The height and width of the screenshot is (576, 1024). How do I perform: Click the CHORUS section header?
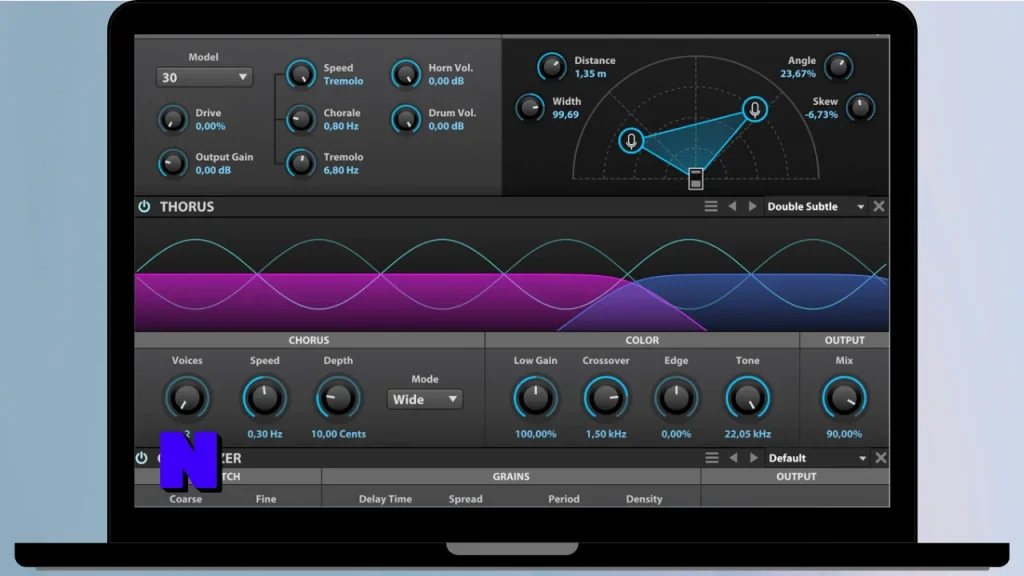[309, 340]
